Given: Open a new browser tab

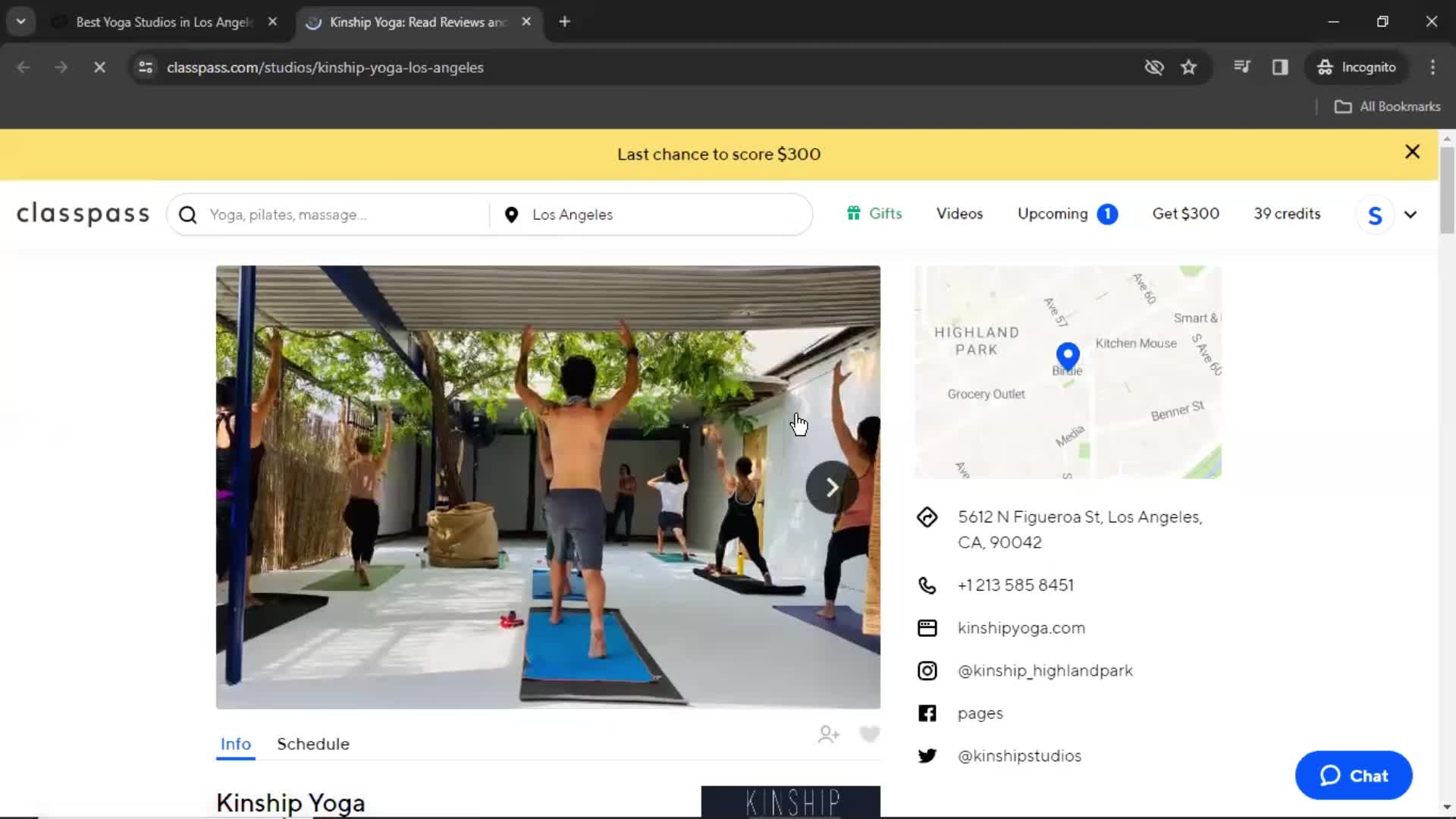Looking at the screenshot, I should coord(564,22).
